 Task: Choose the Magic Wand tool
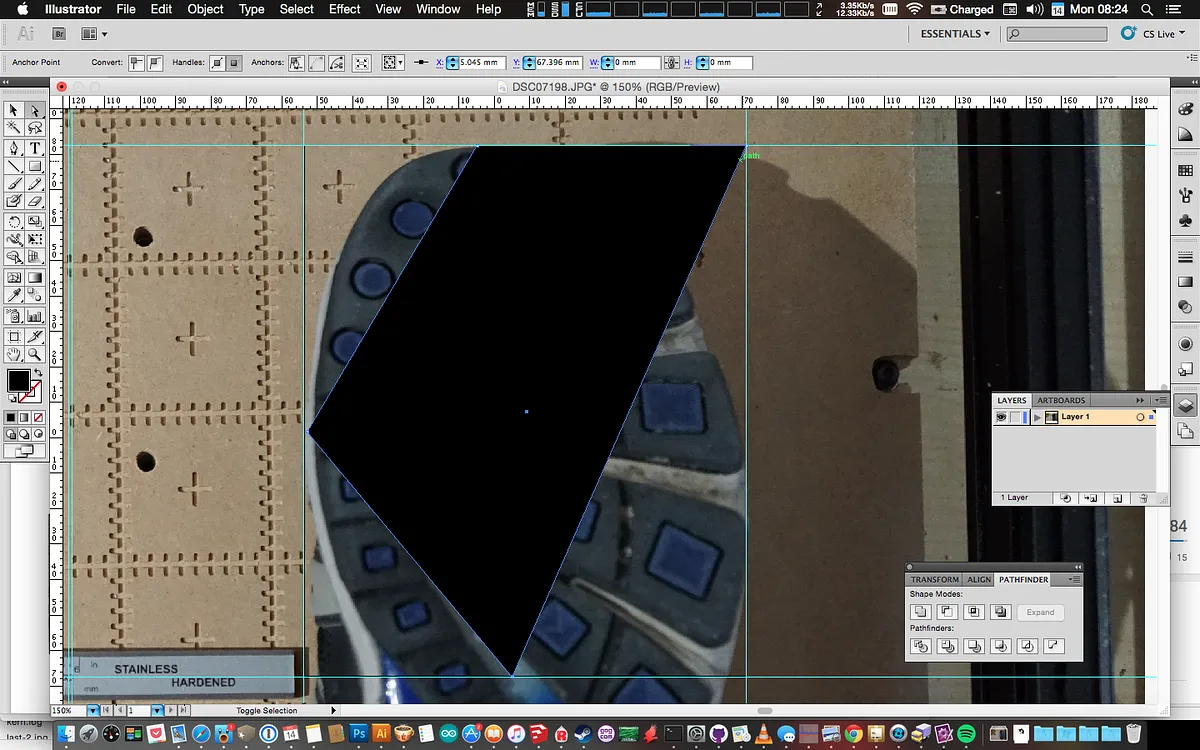point(14,129)
